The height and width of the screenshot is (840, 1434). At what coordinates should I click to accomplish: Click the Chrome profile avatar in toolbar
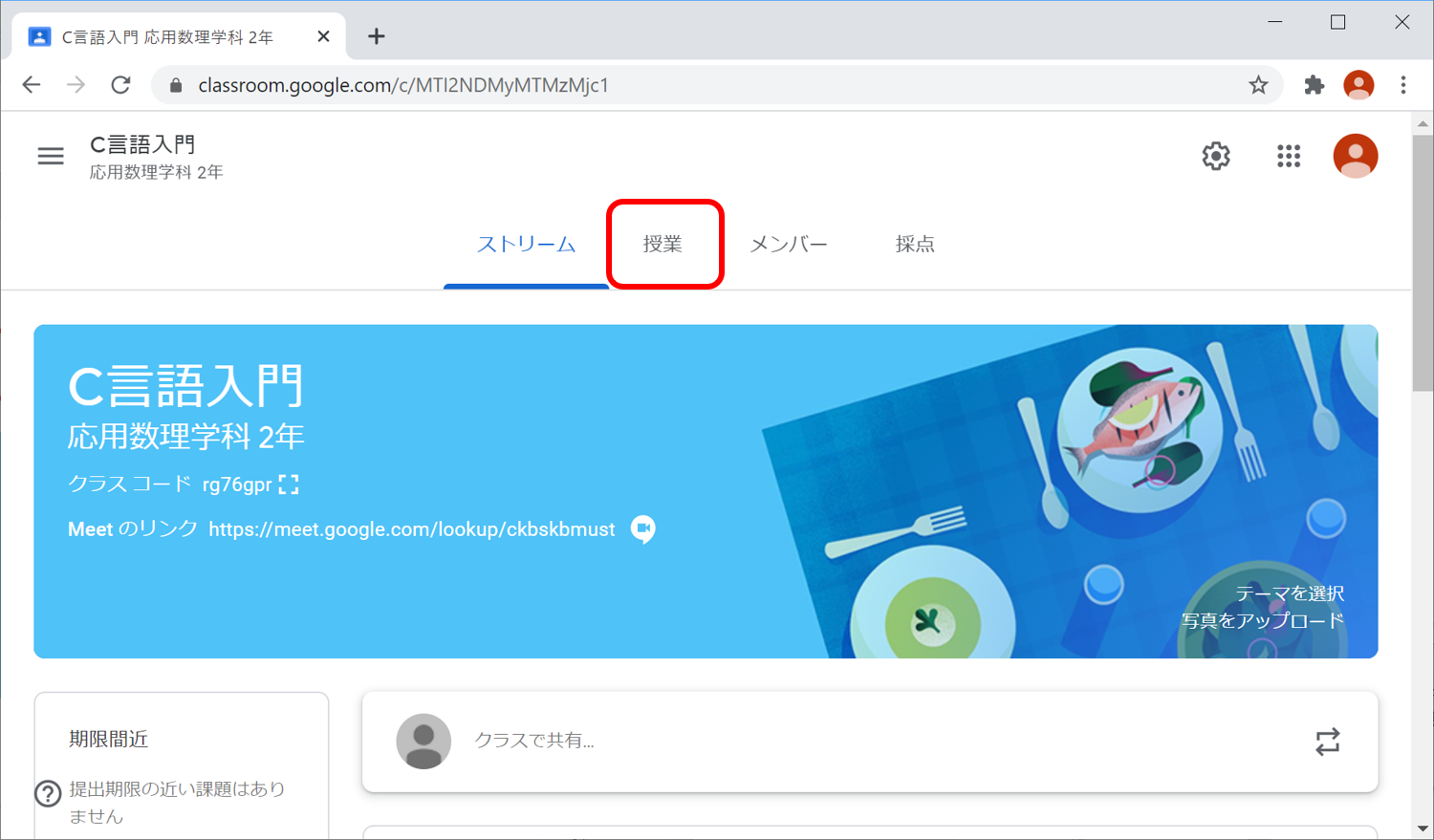point(1358,85)
